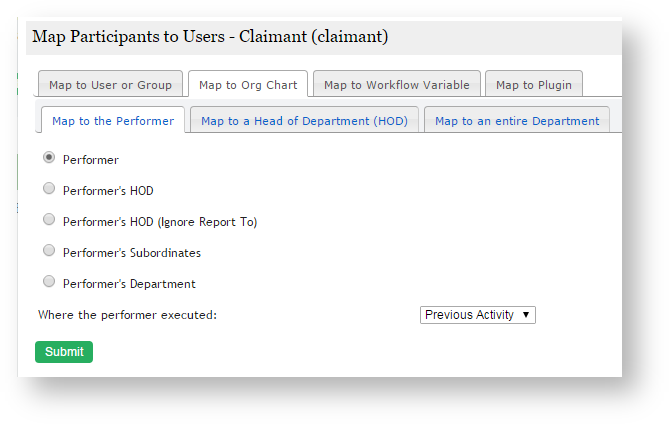This screenshot has width=670, height=425.
Task: Click the 'Where the performer executed' label
Action: 127,315
